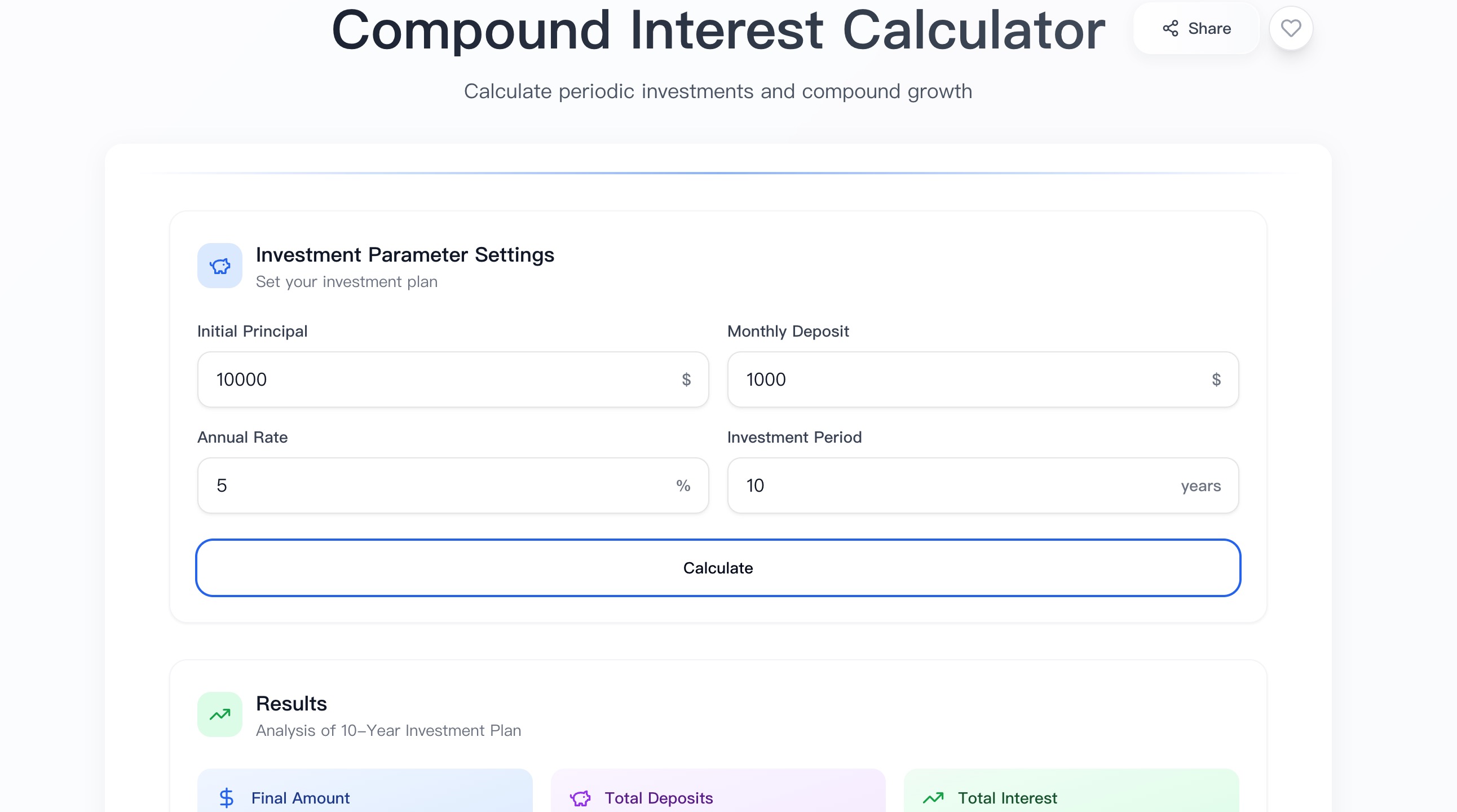This screenshot has height=812, width=1457.
Task: Click the heart favorite icon
Action: [1291, 28]
